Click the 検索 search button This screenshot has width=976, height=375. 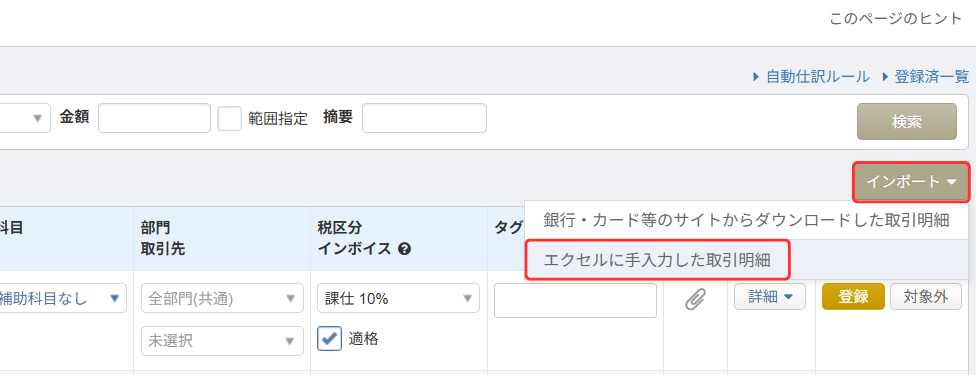tap(907, 122)
